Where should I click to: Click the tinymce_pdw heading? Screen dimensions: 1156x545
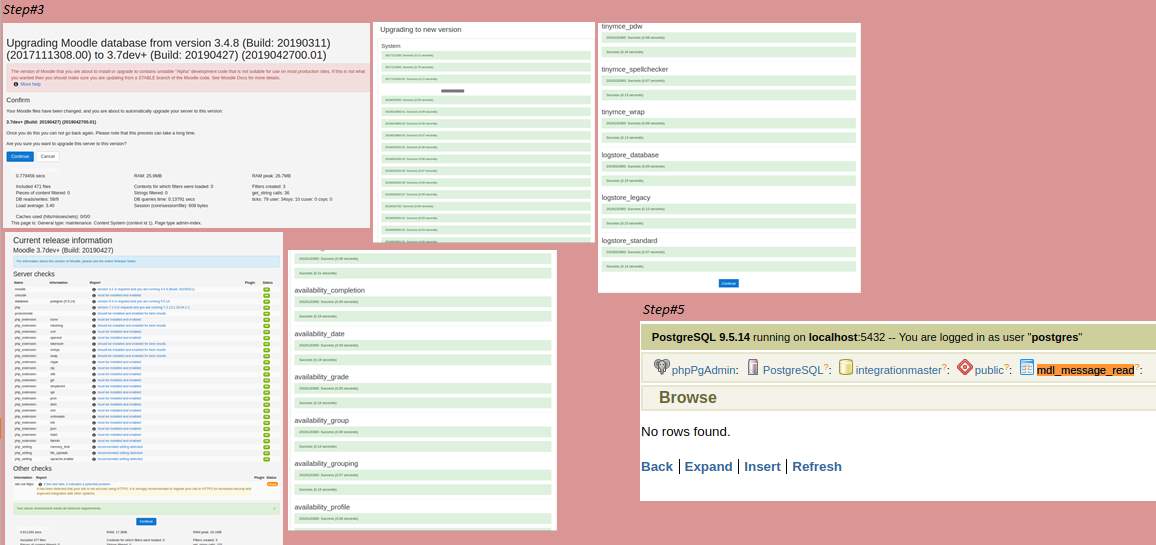621,27
